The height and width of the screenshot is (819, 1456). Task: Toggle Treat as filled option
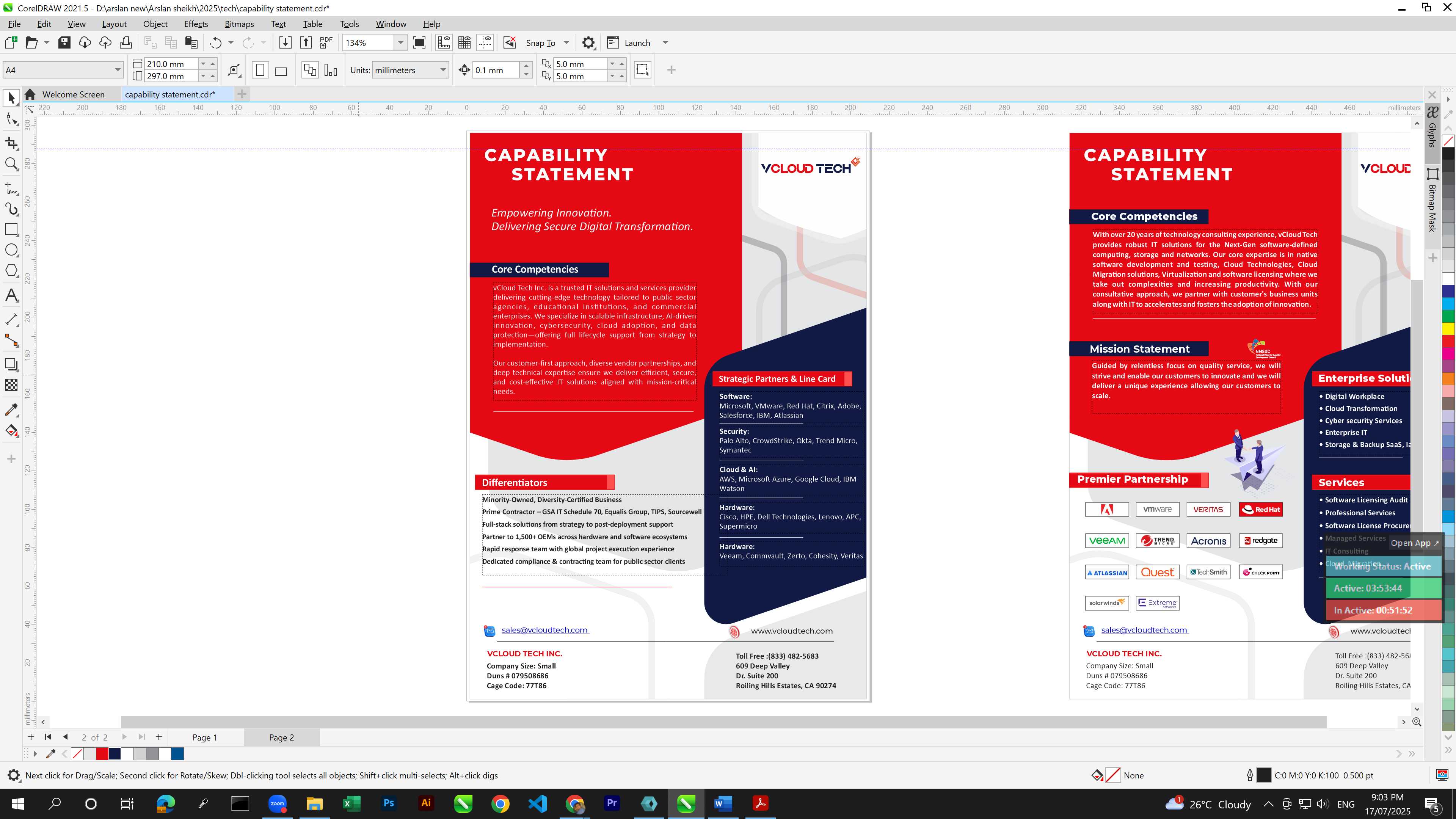(x=643, y=69)
